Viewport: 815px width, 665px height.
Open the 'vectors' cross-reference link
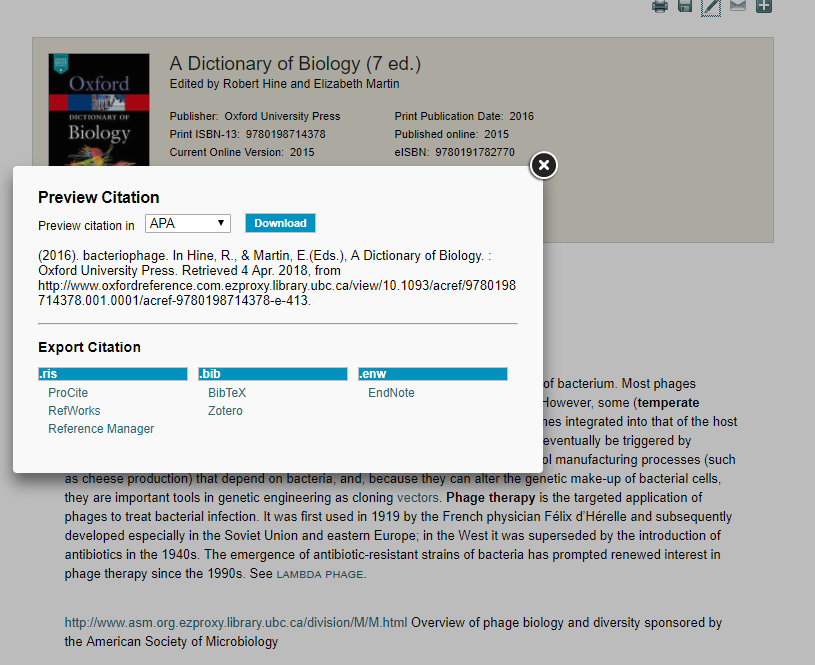tap(417, 498)
